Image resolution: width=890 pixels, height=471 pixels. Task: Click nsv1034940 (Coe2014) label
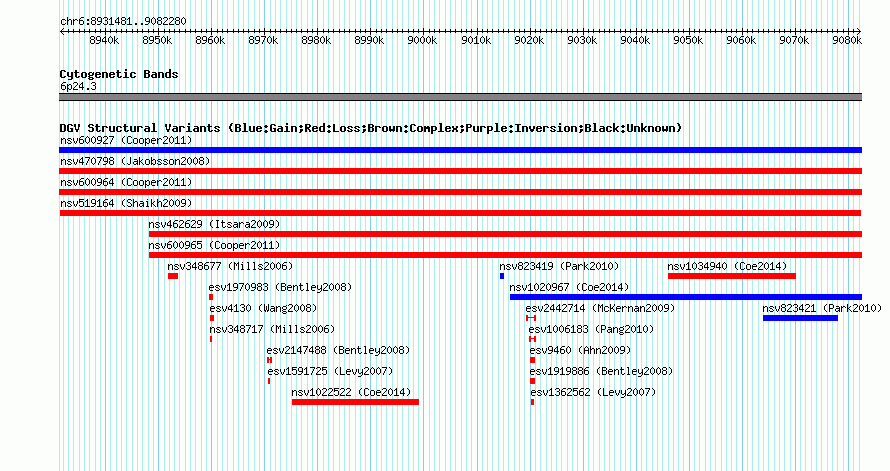pyautogui.click(x=728, y=266)
